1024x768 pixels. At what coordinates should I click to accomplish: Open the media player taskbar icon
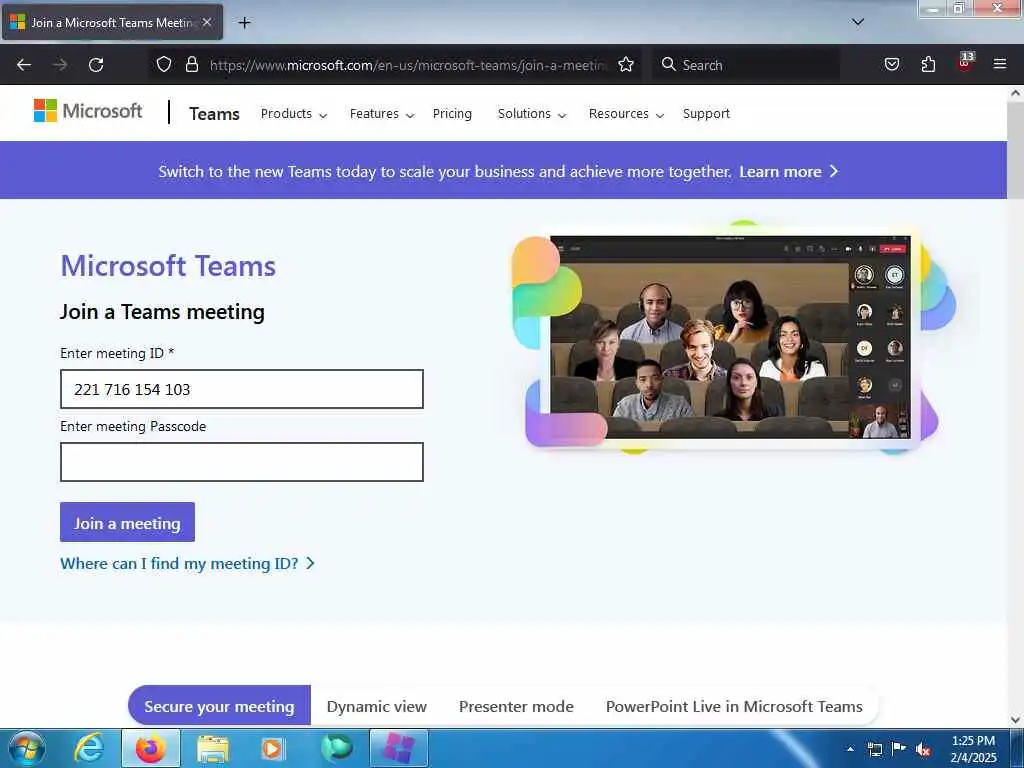coord(272,749)
